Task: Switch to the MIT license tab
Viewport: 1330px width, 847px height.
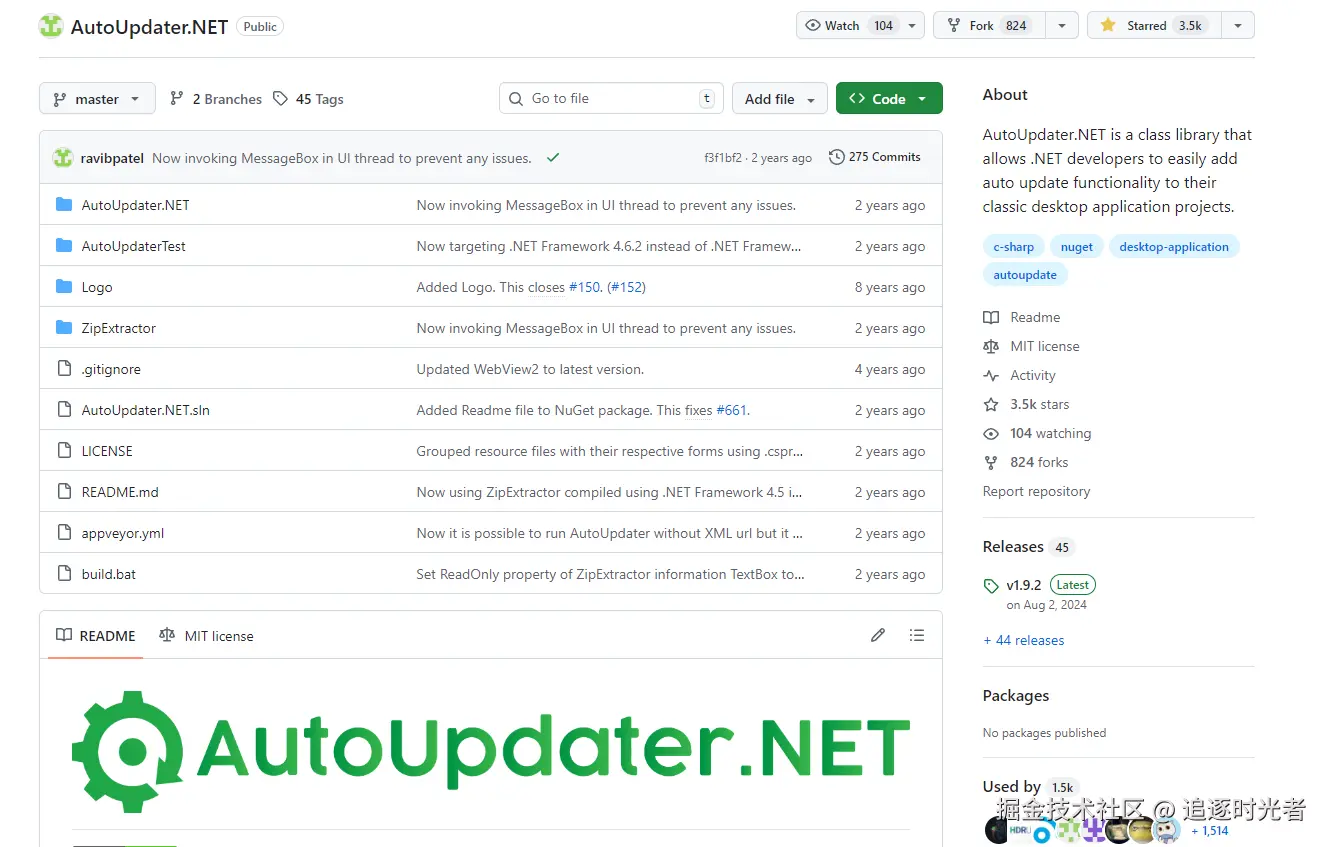Action: (x=207, y=635)
